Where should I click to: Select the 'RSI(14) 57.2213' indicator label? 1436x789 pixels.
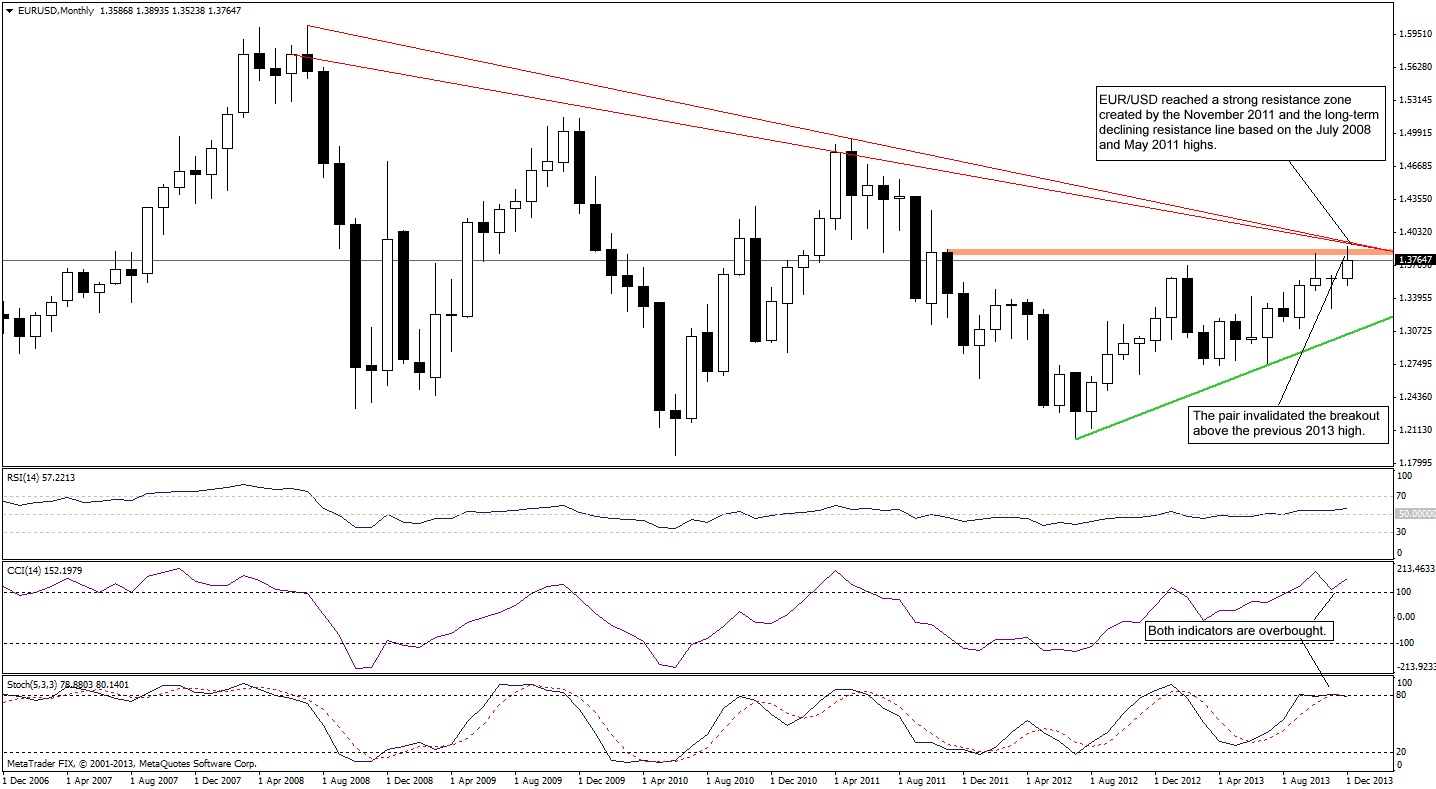[x=39, y=478]
